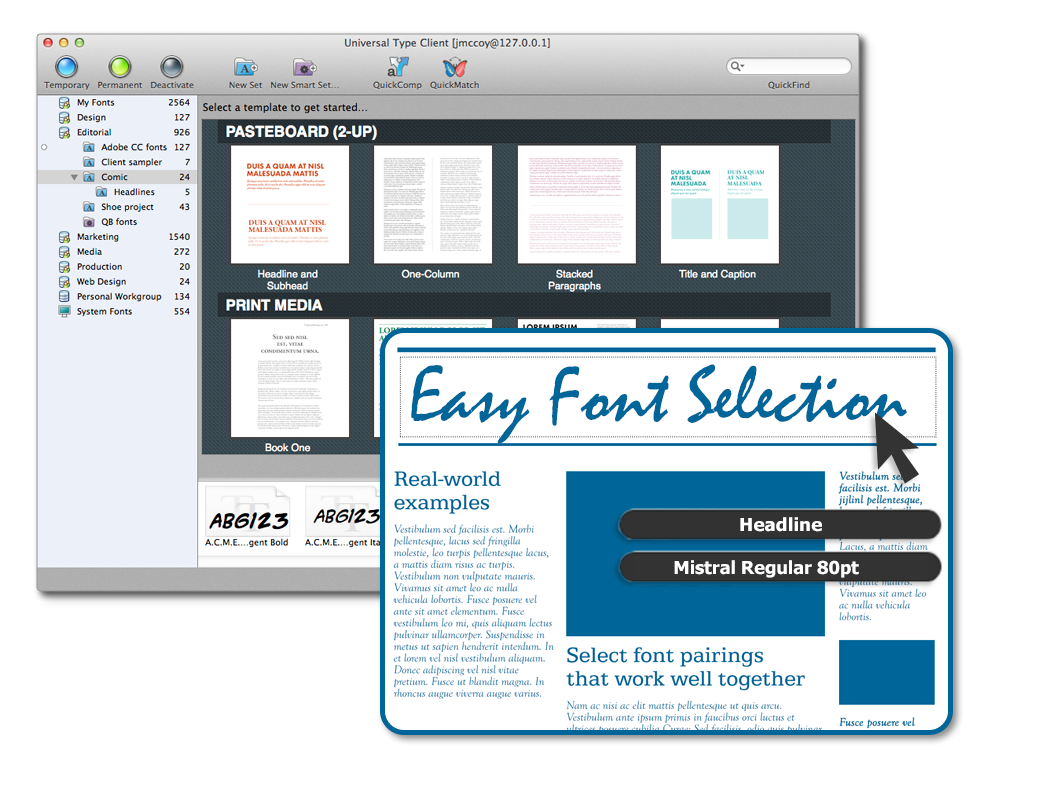Image resolution: width=1050 pixels, height=800 pixels.
Task: Open the Adobe CC fonts set icon
Action: pyautogui.click(x=89, y=147)
